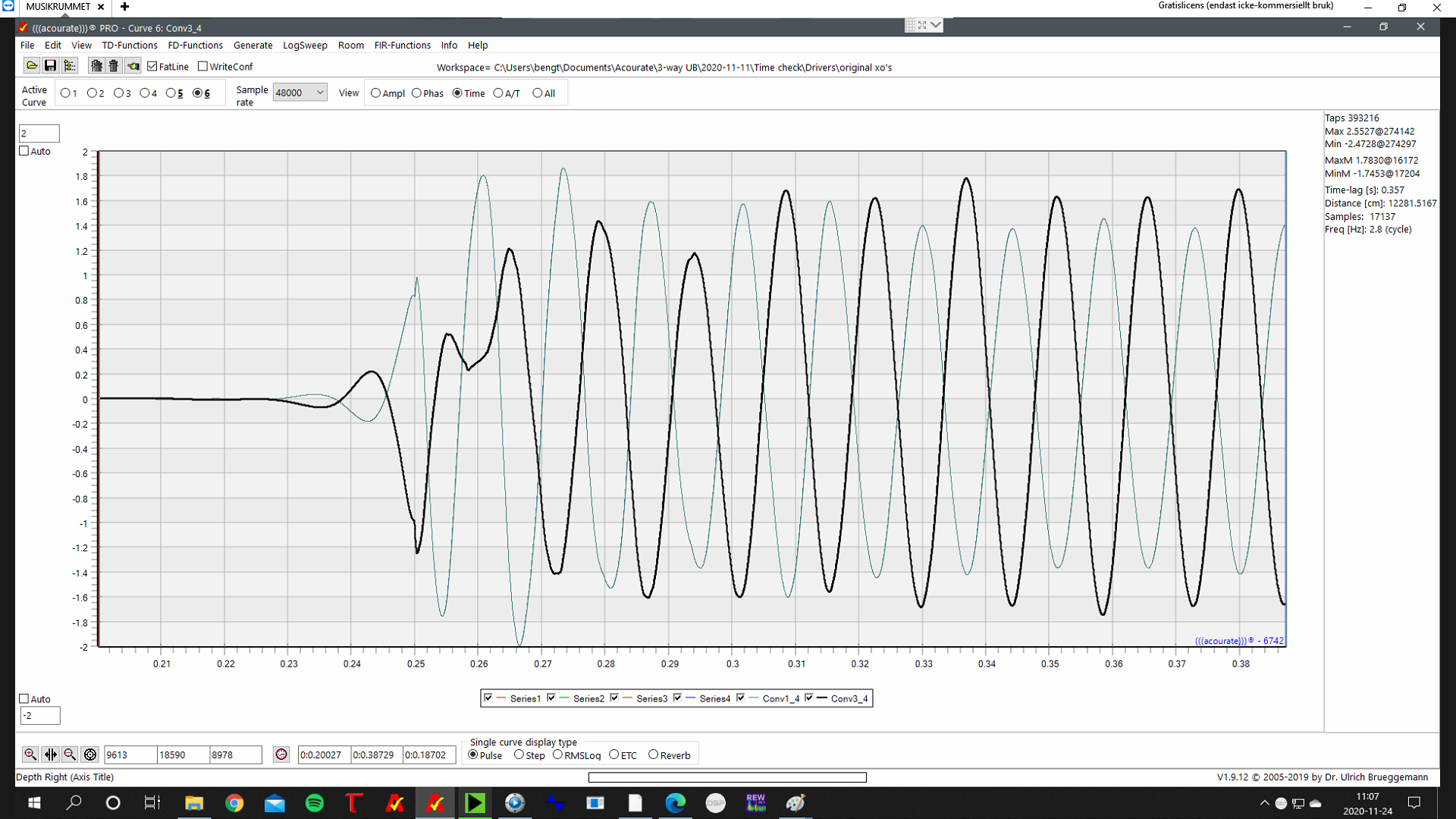Click the pointing hand toolbar icon

coord(133,66)
